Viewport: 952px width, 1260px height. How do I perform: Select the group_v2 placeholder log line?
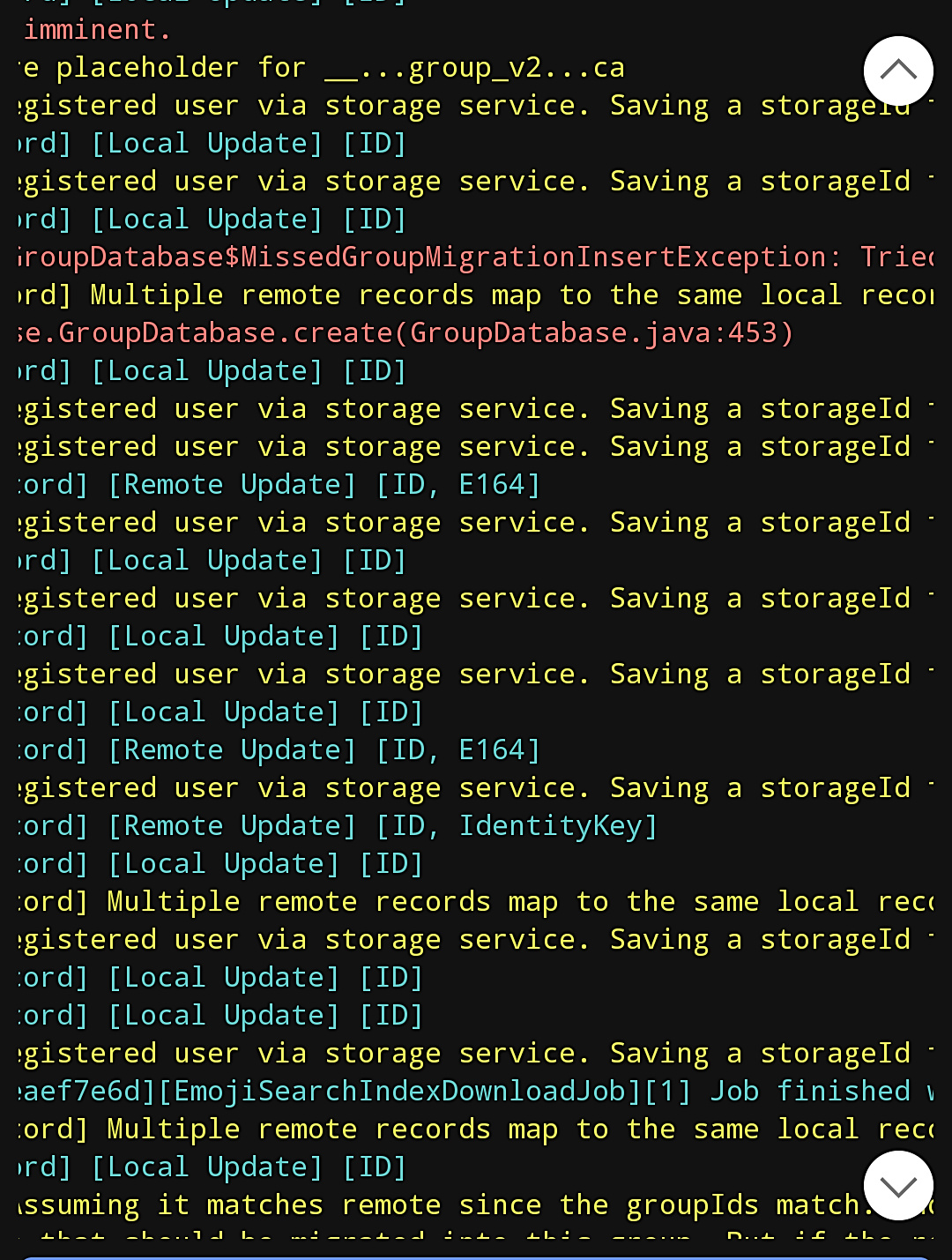317,67
